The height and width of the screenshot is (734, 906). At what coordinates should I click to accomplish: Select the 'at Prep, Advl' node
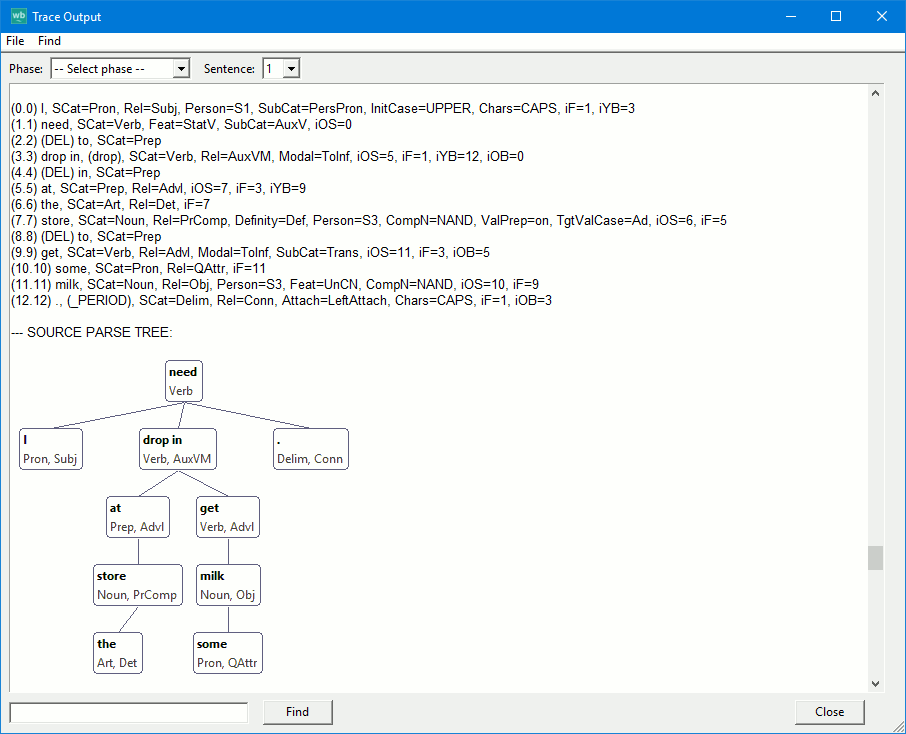138,517
